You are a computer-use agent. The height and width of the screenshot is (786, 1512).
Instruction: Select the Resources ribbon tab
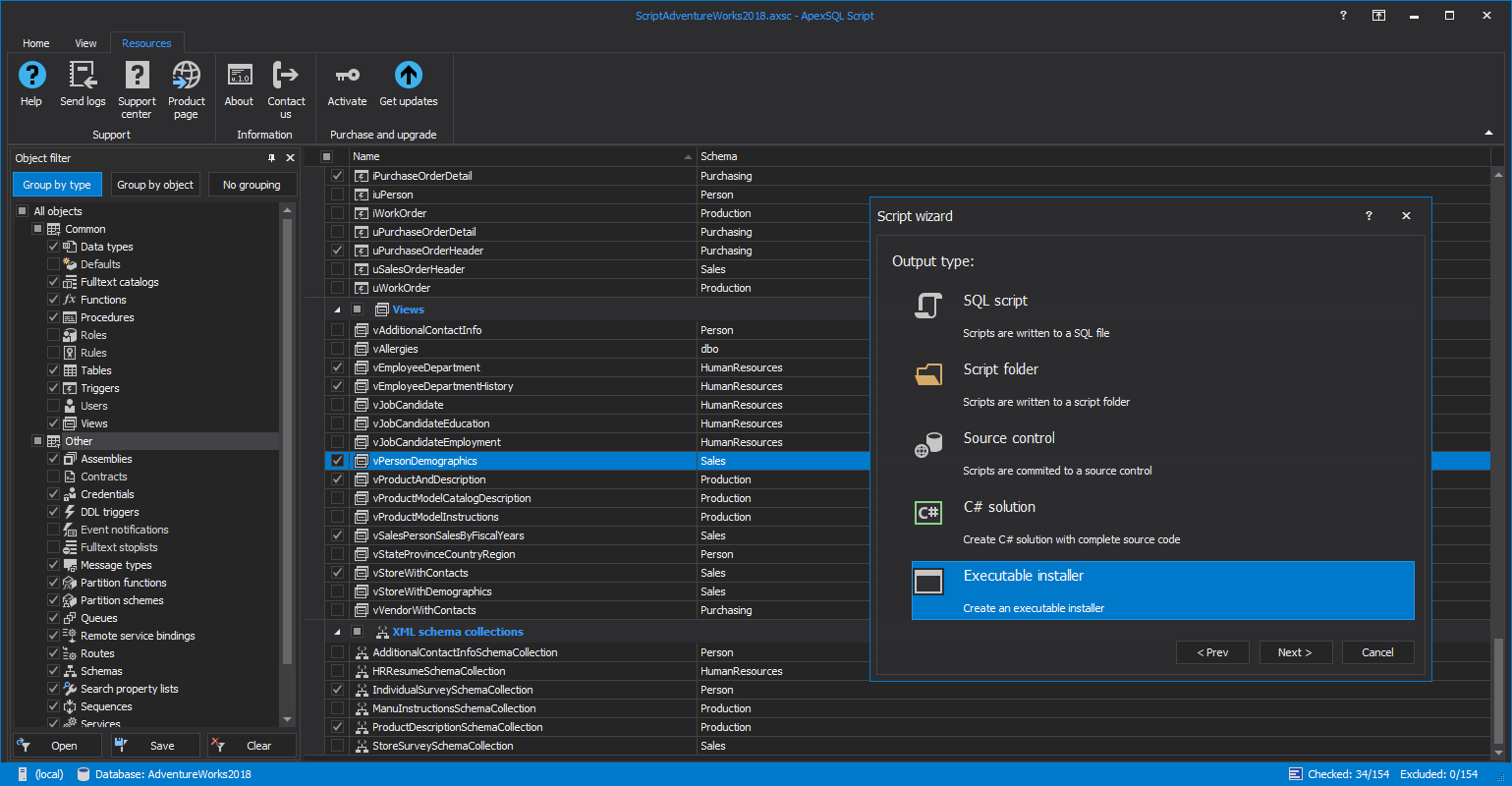(146, 43)
